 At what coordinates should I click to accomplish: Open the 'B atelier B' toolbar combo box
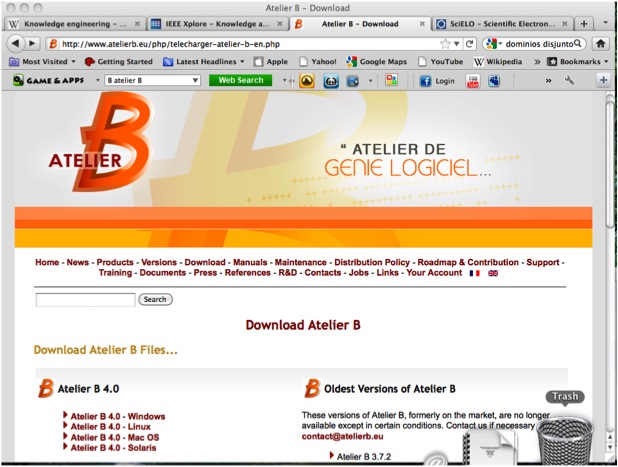(x=152, y=80)
